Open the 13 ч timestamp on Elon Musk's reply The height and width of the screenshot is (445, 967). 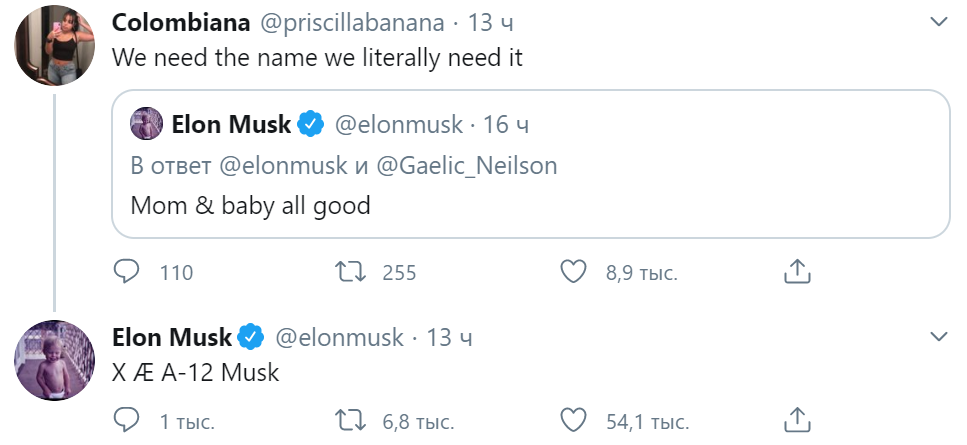point(449,337)
